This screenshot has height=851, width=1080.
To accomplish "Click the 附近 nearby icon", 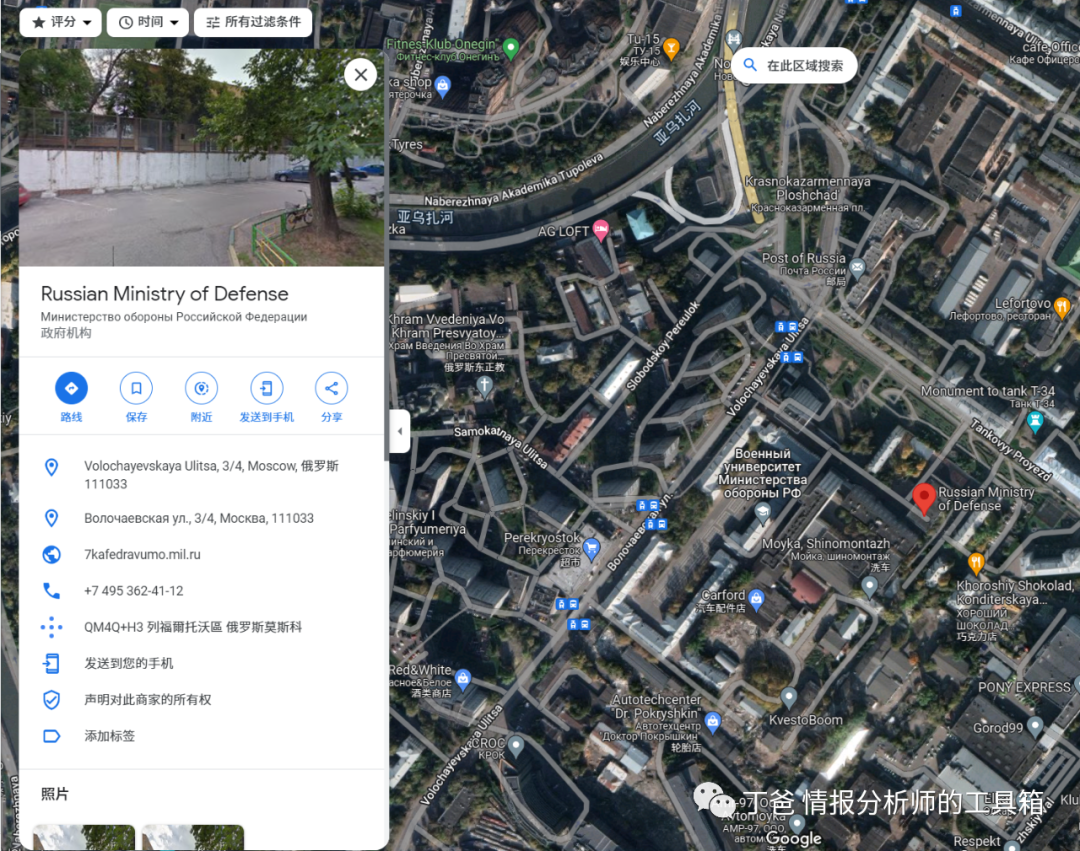I will click(201, 388).
